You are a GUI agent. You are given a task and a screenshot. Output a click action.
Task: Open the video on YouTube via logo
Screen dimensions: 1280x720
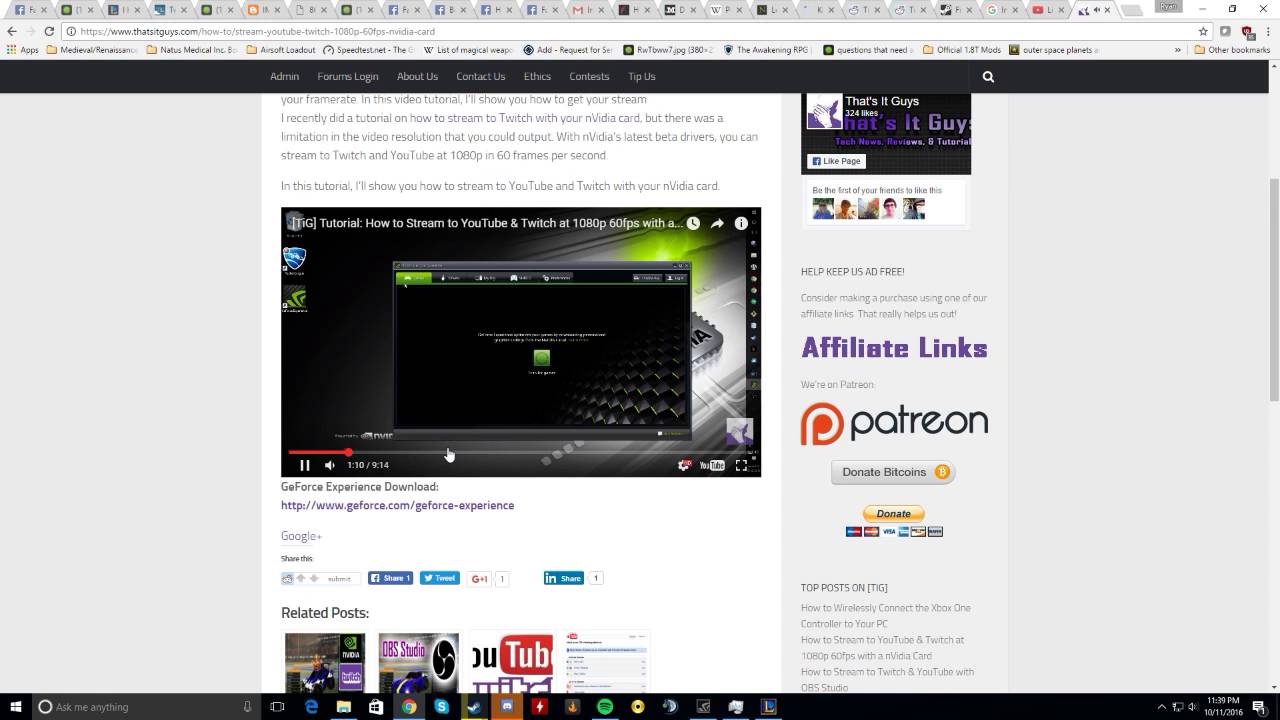712,465
